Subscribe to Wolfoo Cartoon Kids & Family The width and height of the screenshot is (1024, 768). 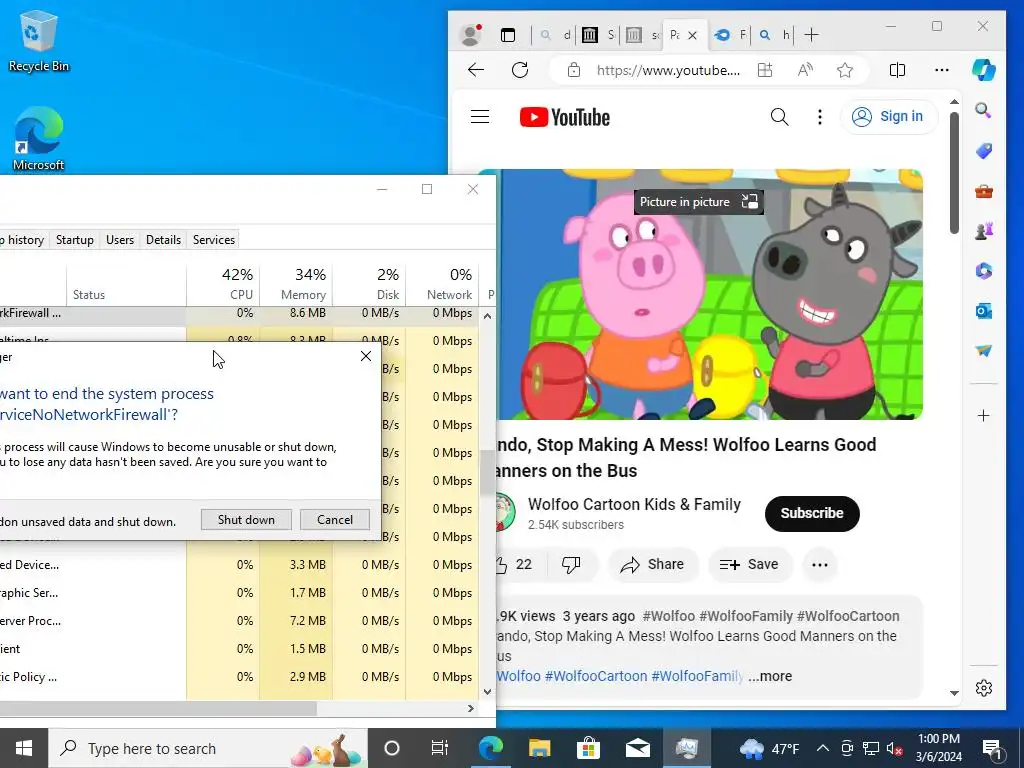coord(812,513)
